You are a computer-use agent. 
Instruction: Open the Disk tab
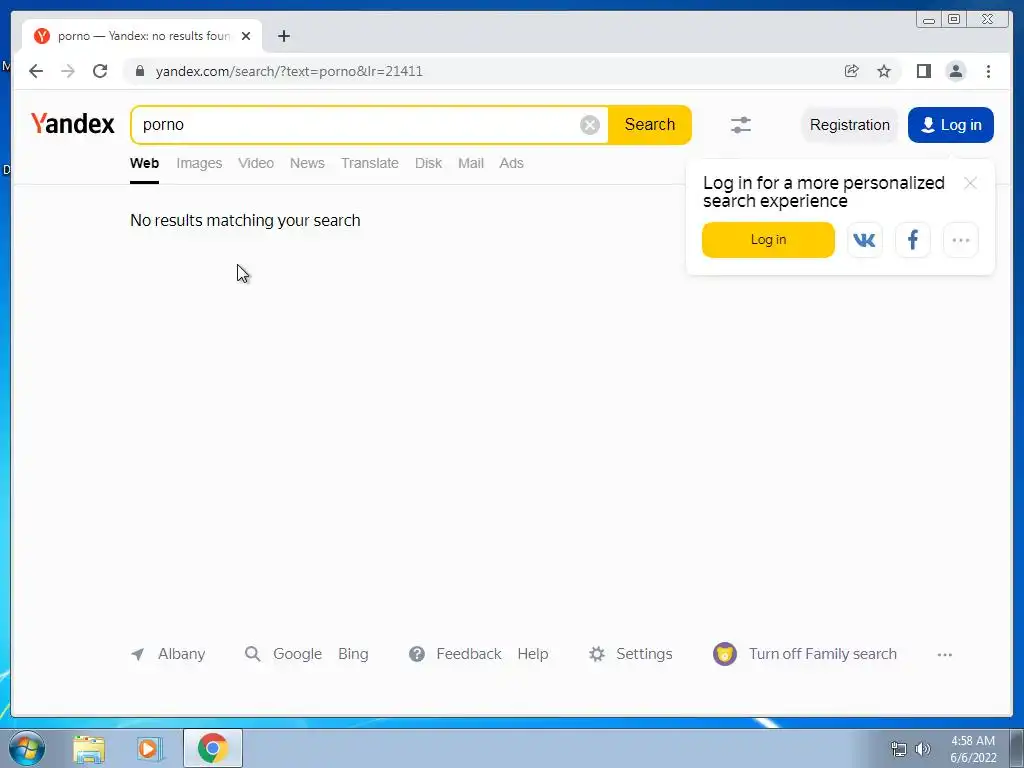coord(428,163)
